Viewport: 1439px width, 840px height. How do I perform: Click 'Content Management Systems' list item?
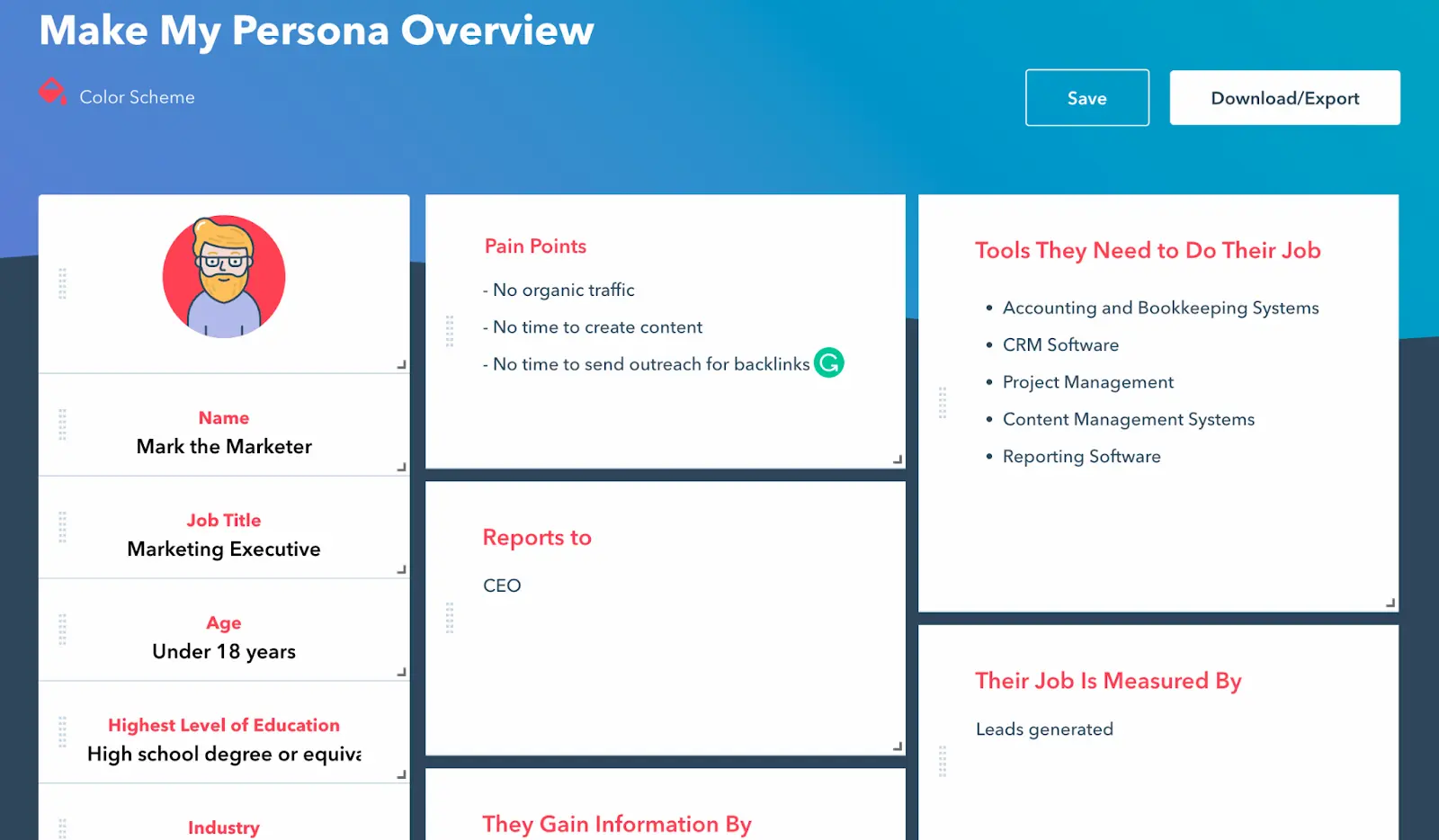point(1129,420)
